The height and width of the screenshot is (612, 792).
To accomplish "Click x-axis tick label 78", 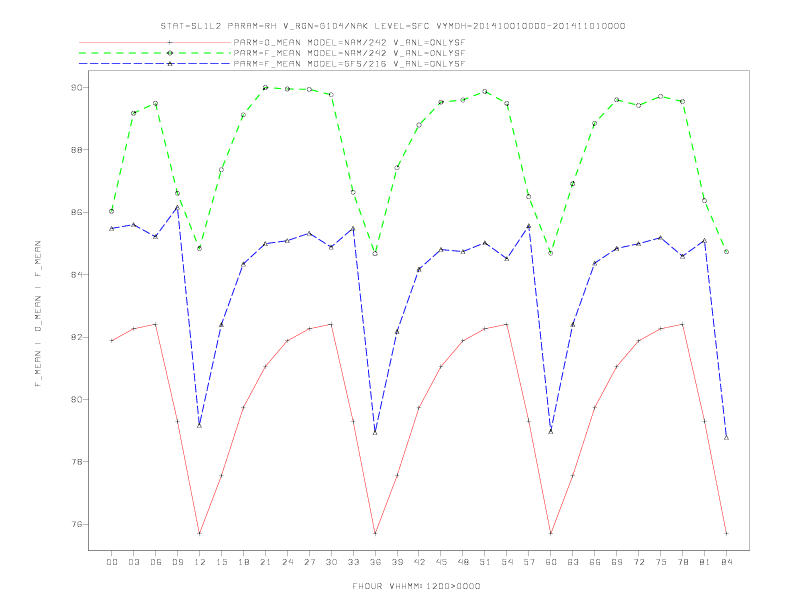I will [683, 562].
